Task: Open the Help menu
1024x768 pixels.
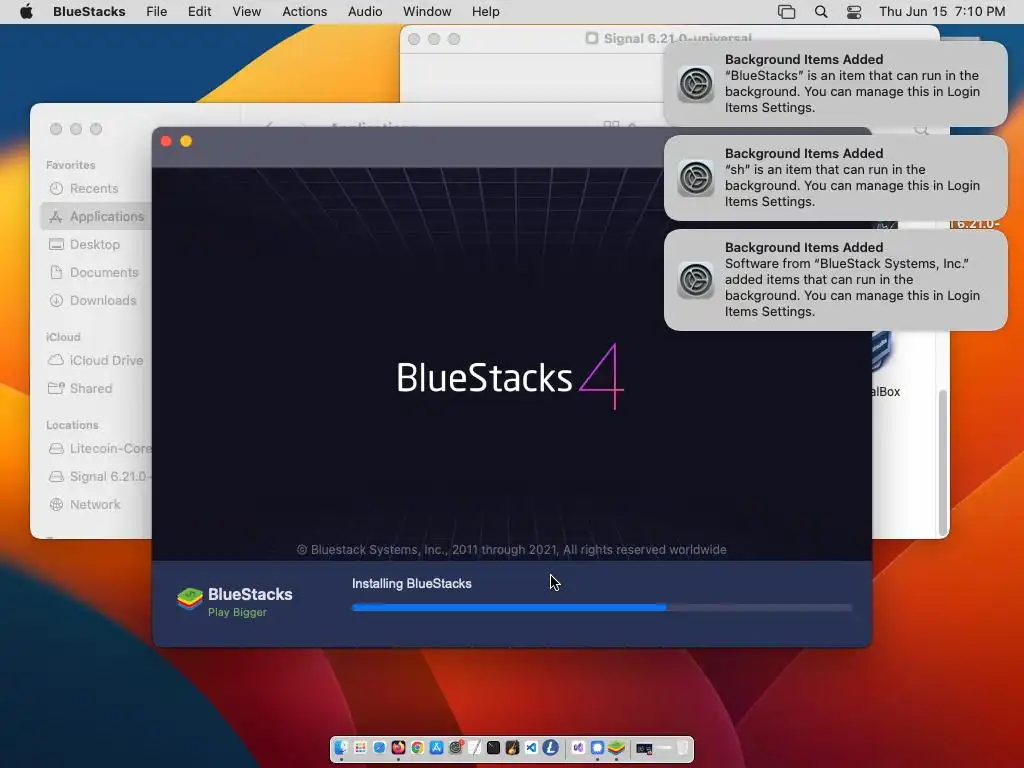Action: point(485,12)
